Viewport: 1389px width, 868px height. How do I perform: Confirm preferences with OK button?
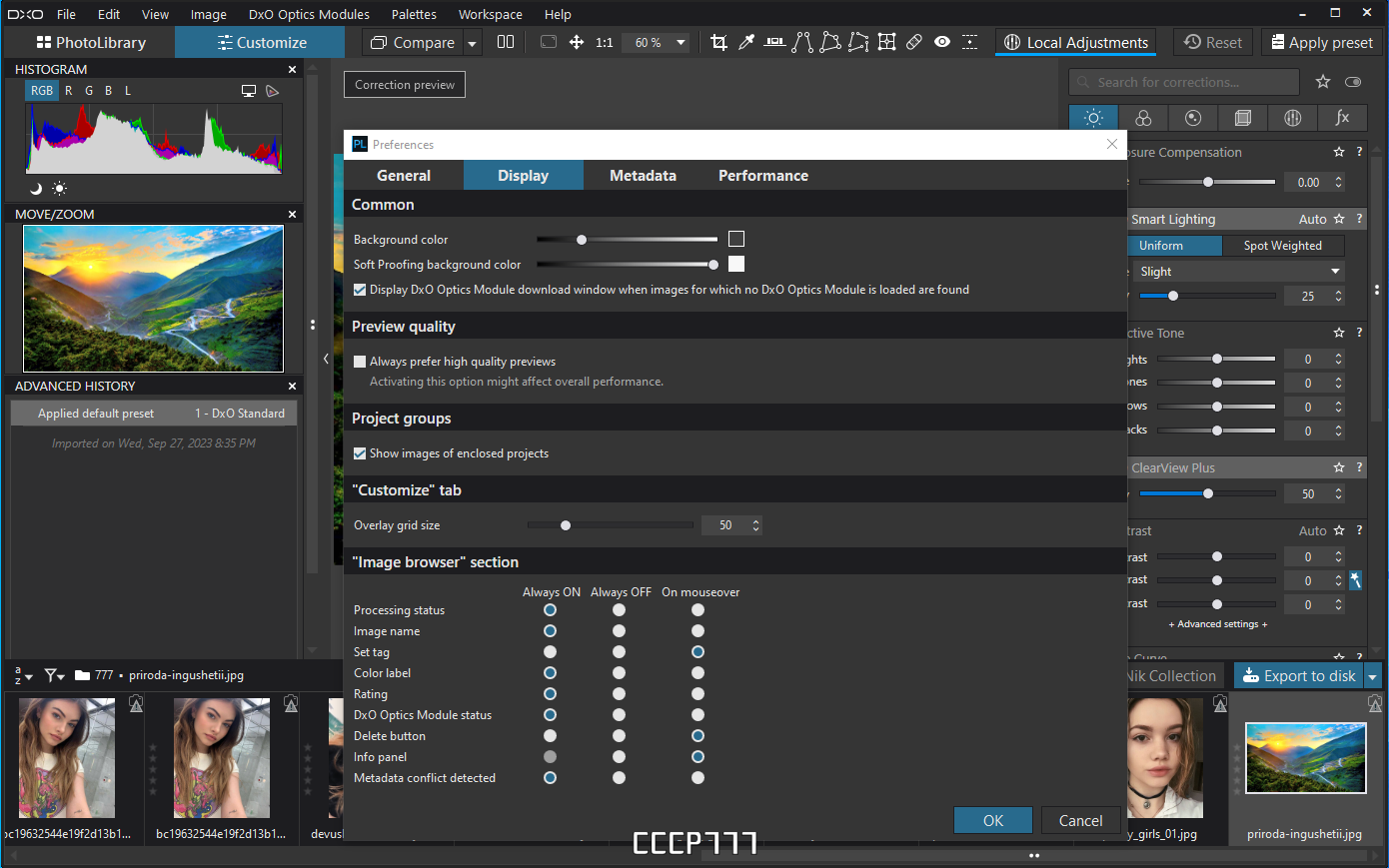tap(993, 820)
